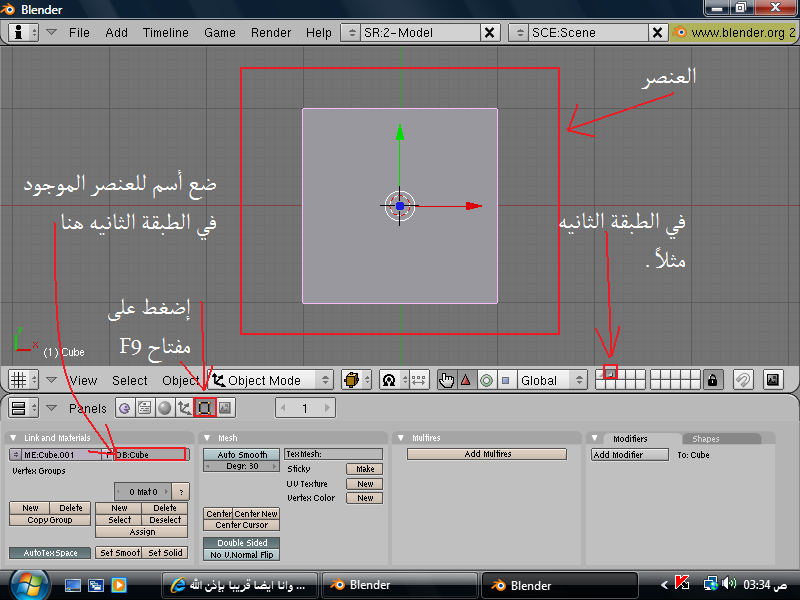Switch to the Shading context sphere icon
Image resolution: width=800 pixels, height=600 pixels.
tap(164, 408)
